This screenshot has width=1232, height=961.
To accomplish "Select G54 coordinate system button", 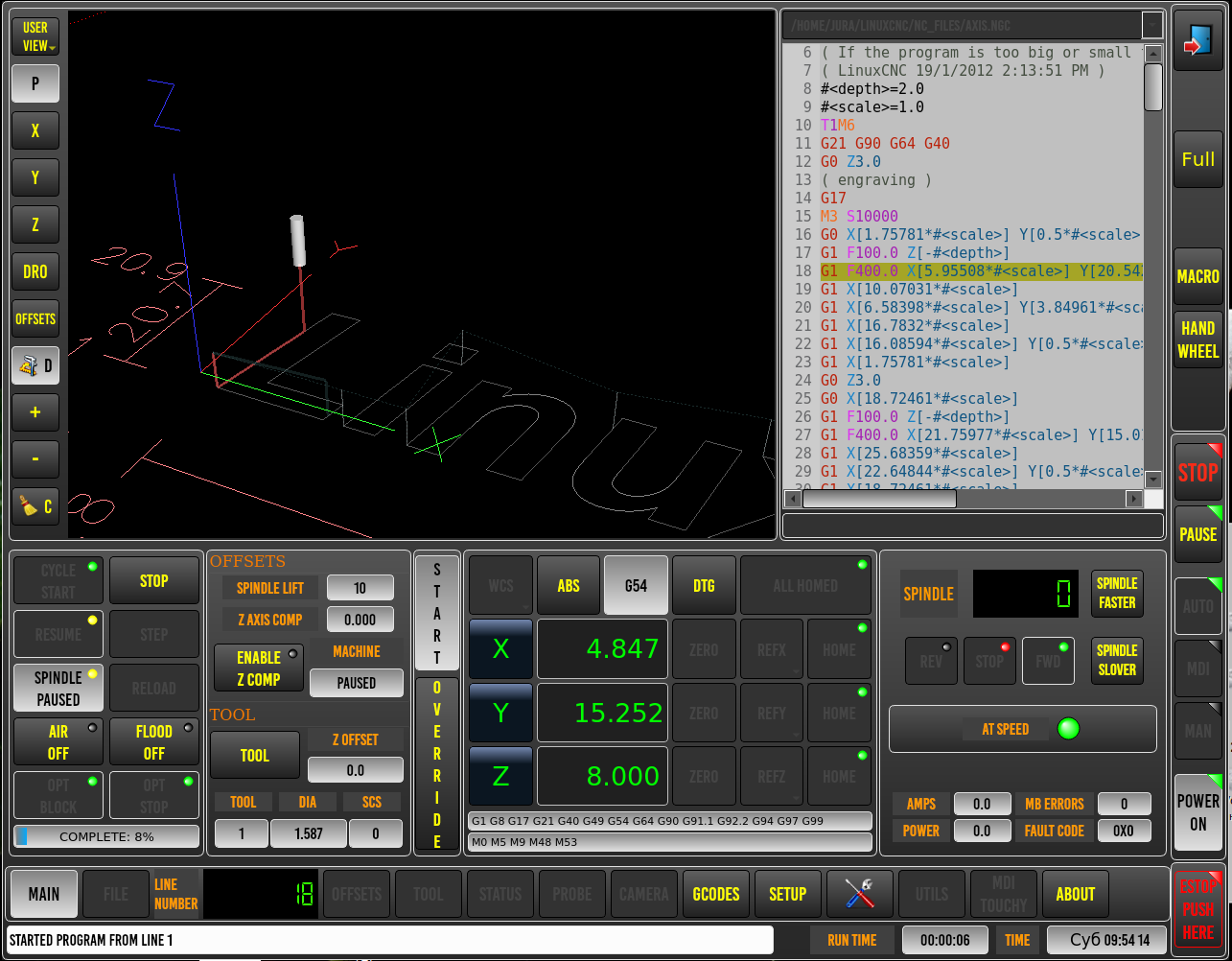I will (636, 585).
